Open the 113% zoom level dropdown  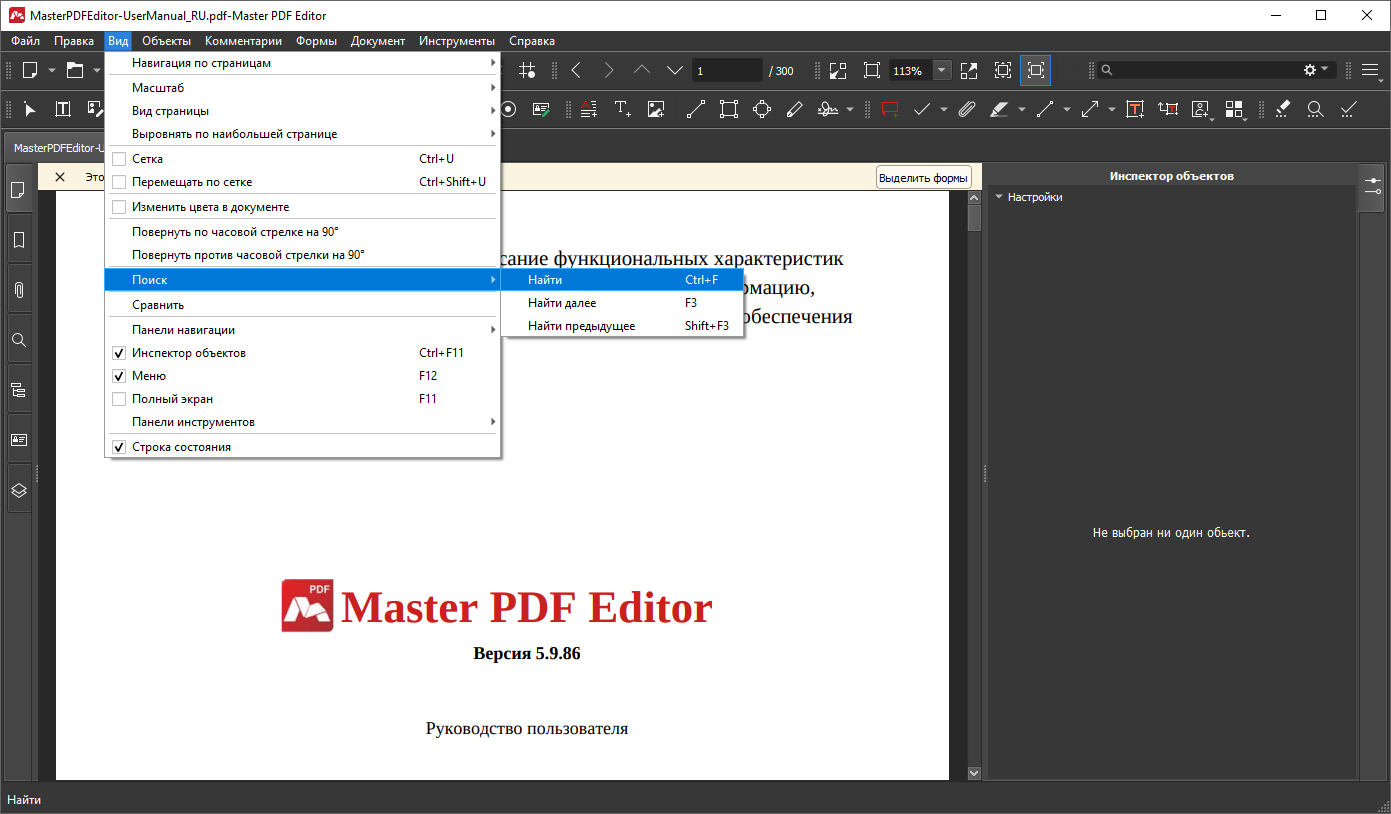click(942, 71)
